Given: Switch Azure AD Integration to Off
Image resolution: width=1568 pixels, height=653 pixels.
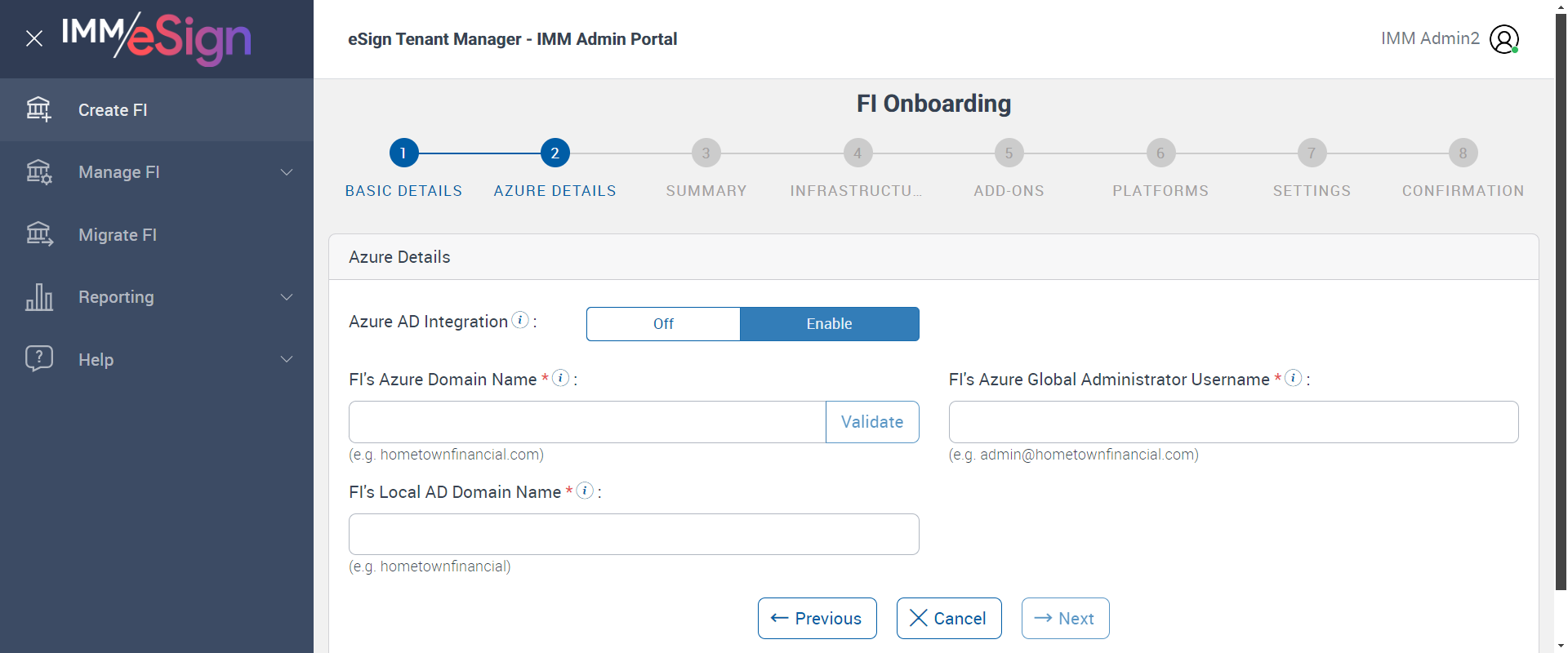Looking at the screenshot, I should click(663, 324).
